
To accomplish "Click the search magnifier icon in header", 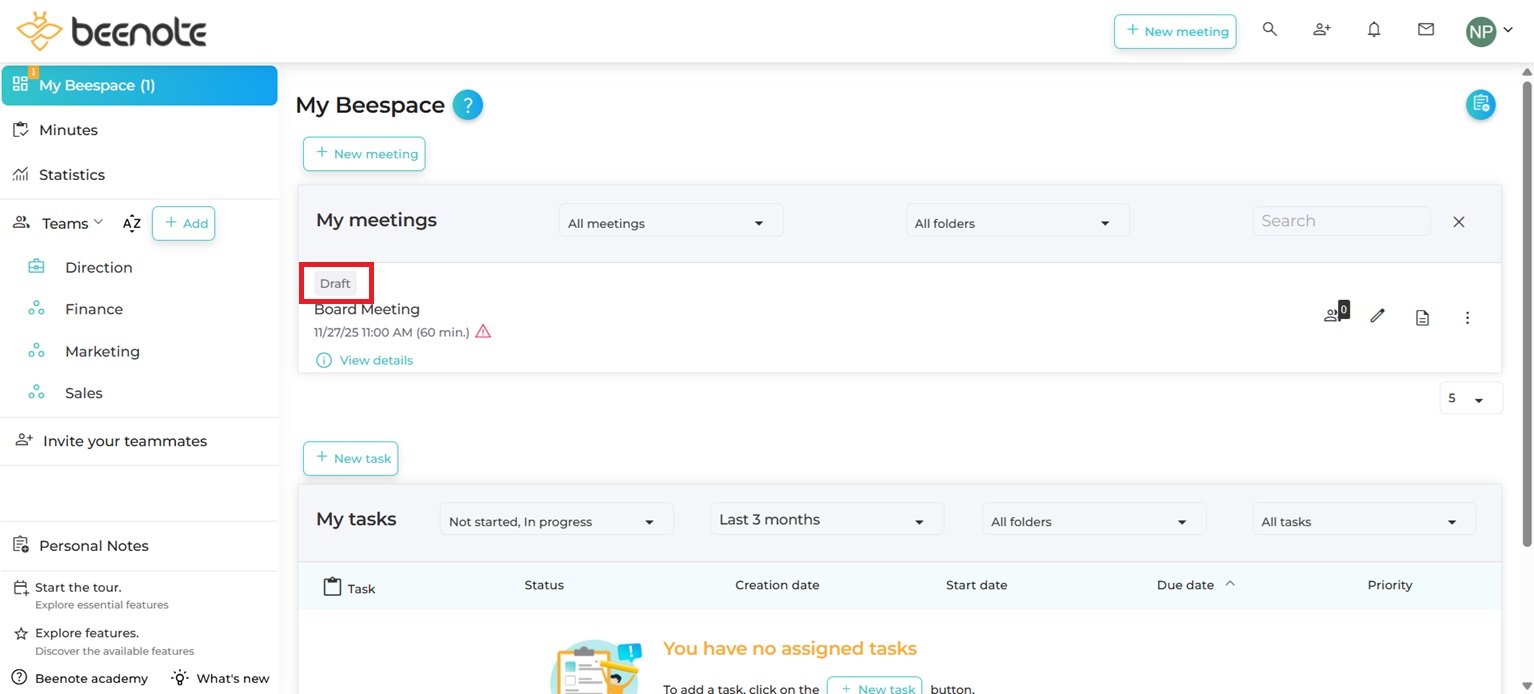I will coord(1270,30).
